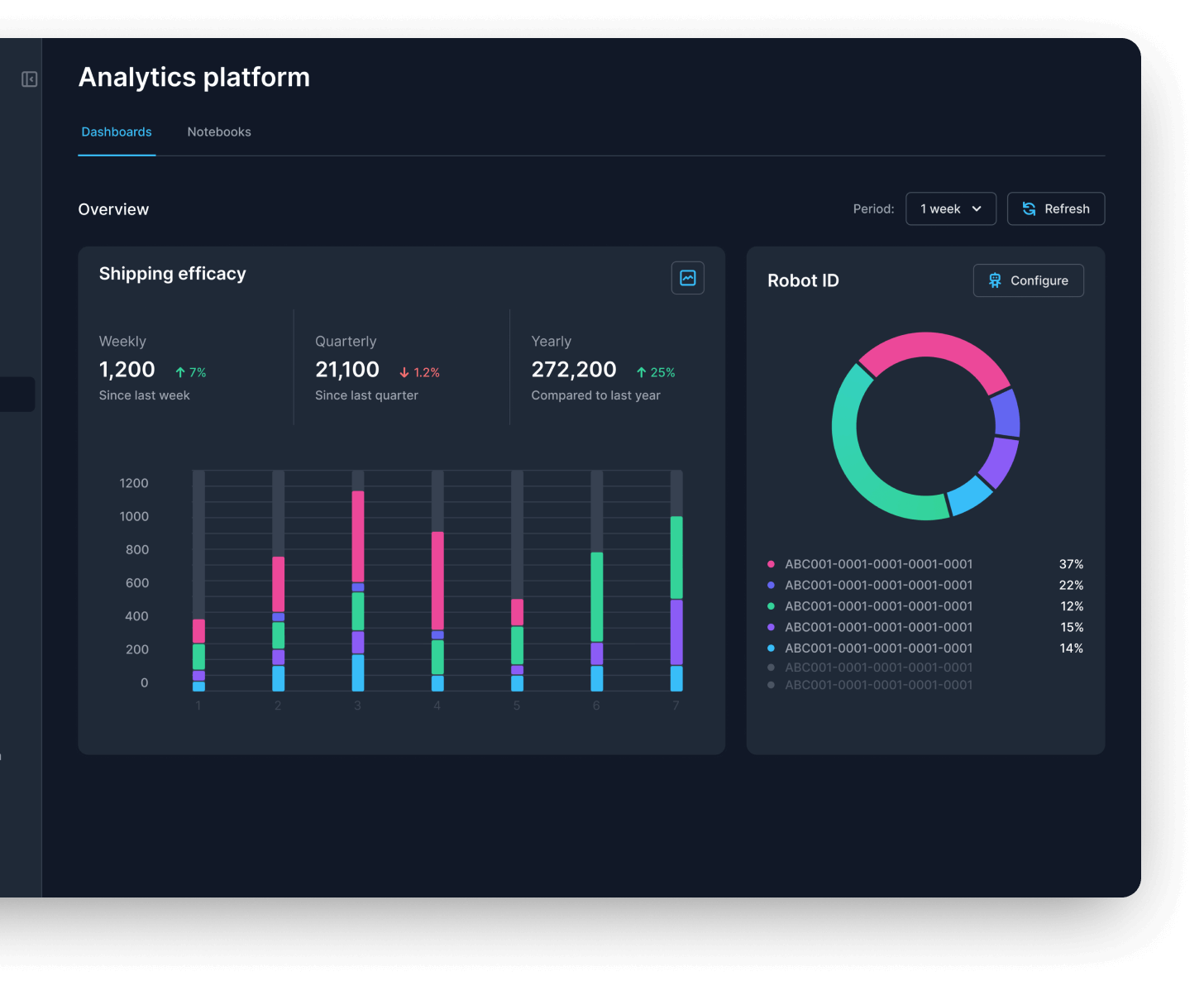Toggle the cyan legend dot beside the 14% entry
Viewport: 1204px width, 986px height.
click(x=771, y=648)
